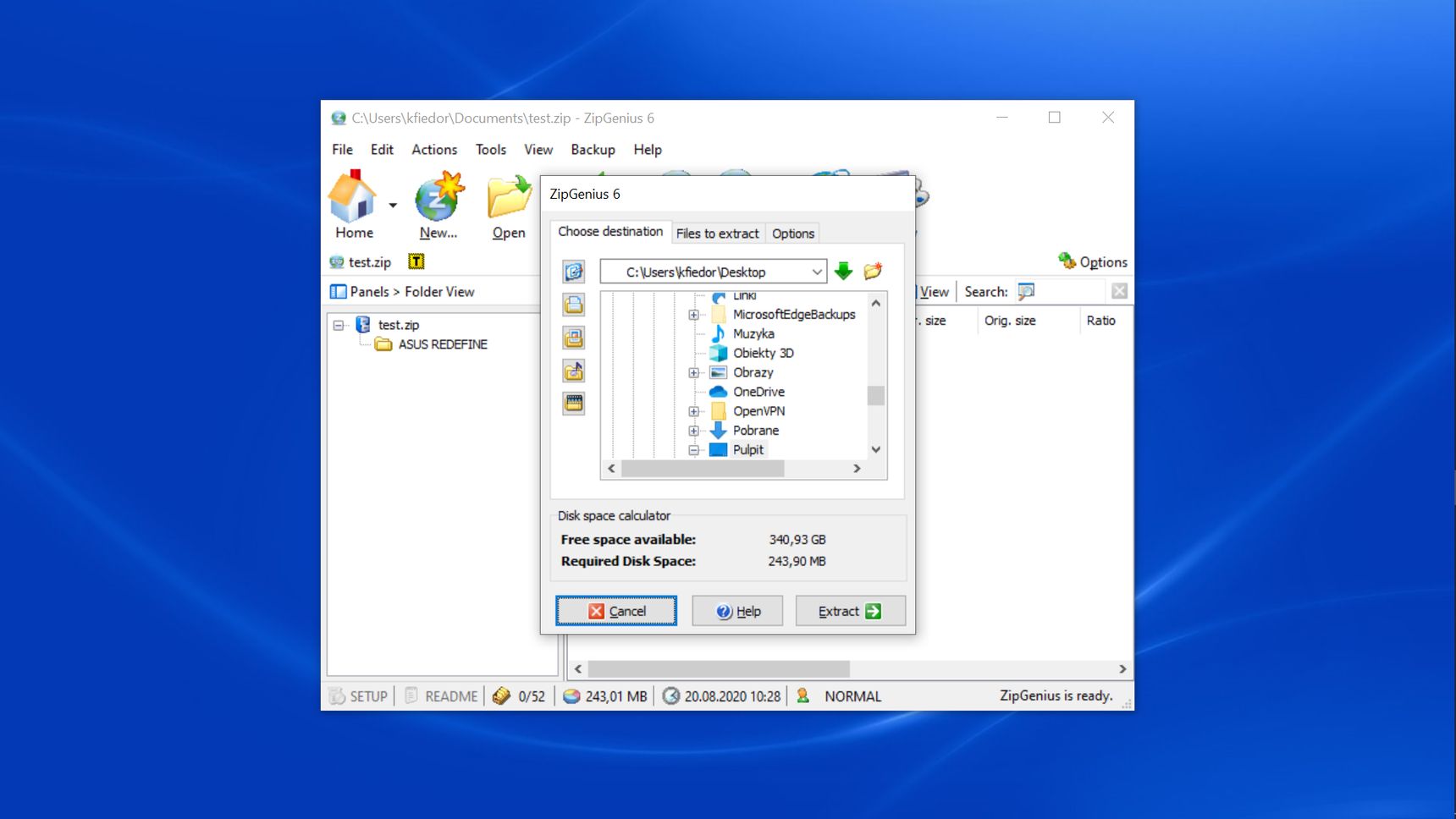This screenshot has width=1456, height=819.
Task: Click the README status bar item
Action: [x=441, y=696]
